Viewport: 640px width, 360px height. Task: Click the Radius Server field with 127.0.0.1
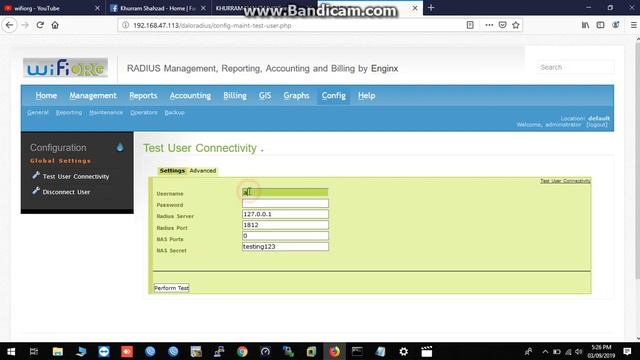(x=285, y=214)
